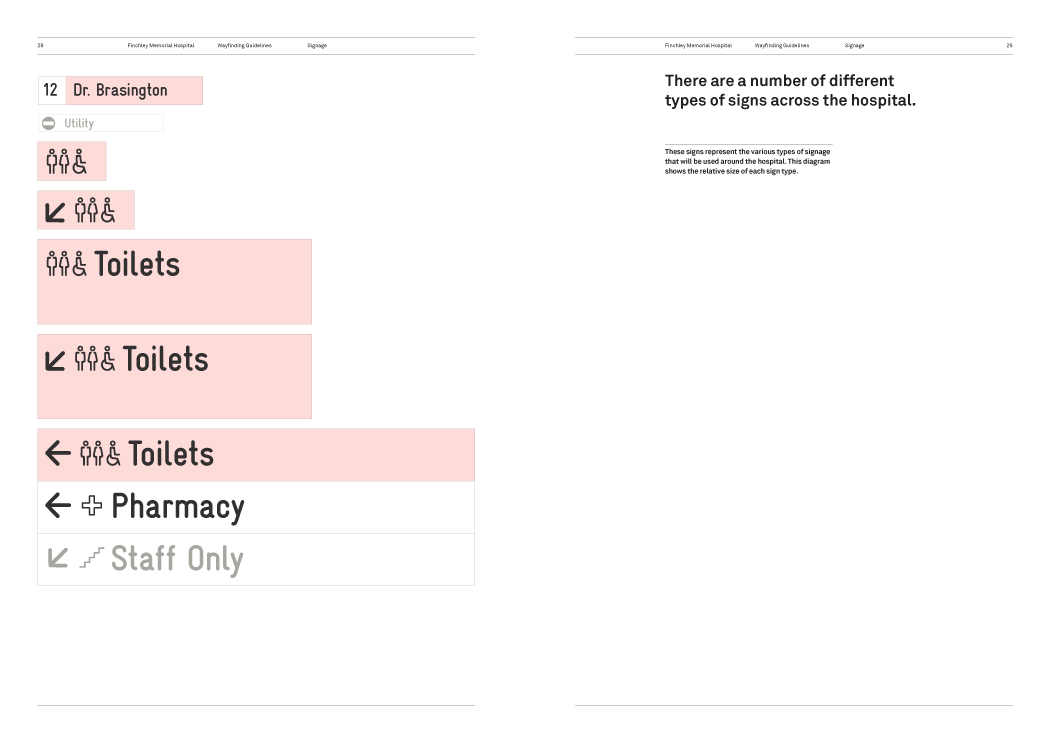The height and width of the screenshot is (743, 1050).
Task: Click the toilet pictograms on the large arrowless Toilets sign
Action: [x=67, y=265]
